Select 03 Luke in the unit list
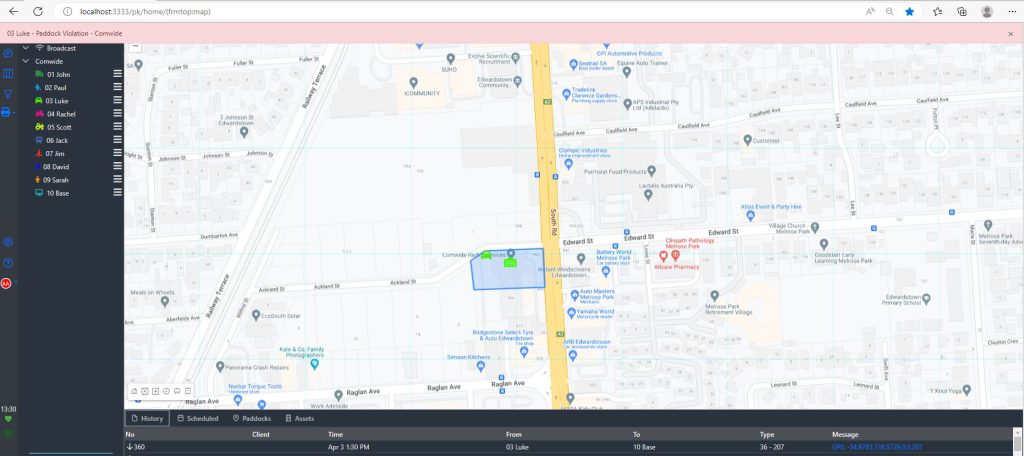The height and width of the screenshot is (456, 1024). point(57,101)
